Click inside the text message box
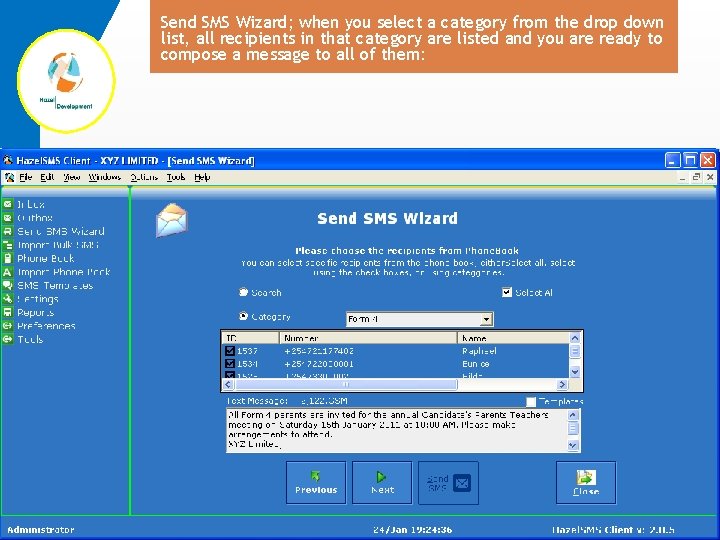Screen dimensions: 720x540 [397, 430]
